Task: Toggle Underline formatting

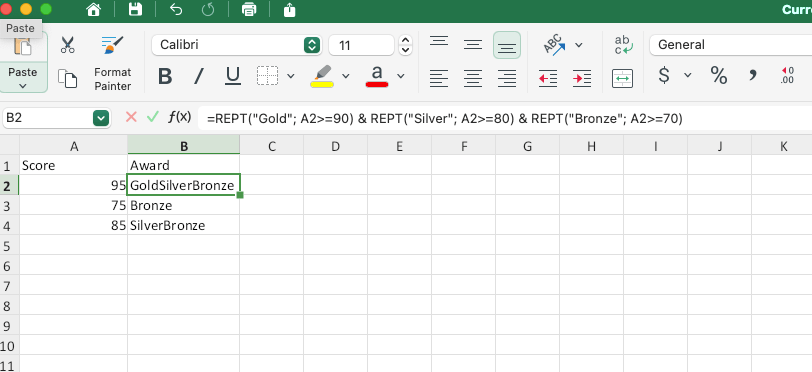Action: [233, 76]
